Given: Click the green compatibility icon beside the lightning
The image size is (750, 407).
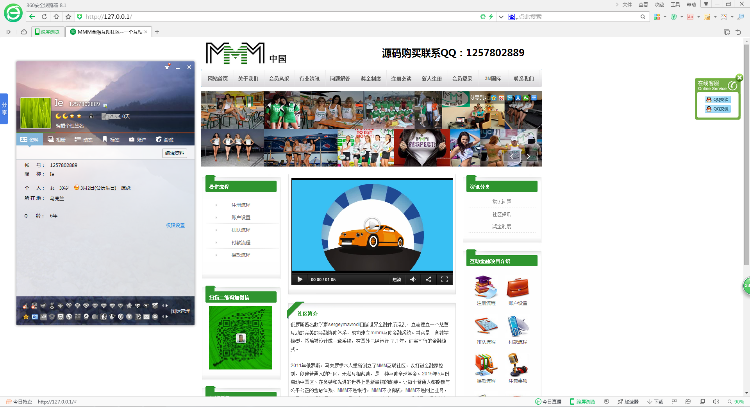Looking at the screenshot, I should pos(483,16).
